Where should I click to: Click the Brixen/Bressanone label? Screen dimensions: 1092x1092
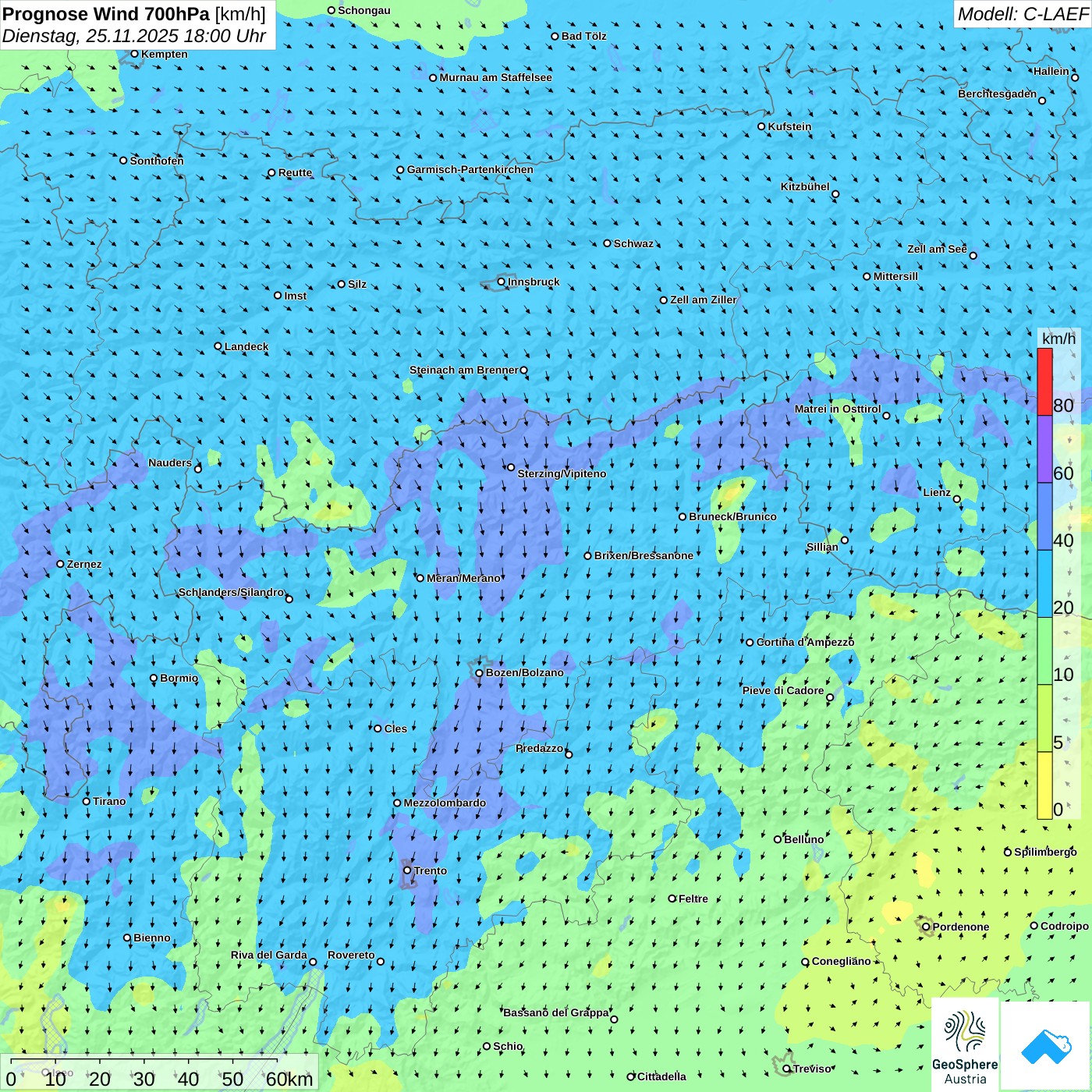point(643,555)
